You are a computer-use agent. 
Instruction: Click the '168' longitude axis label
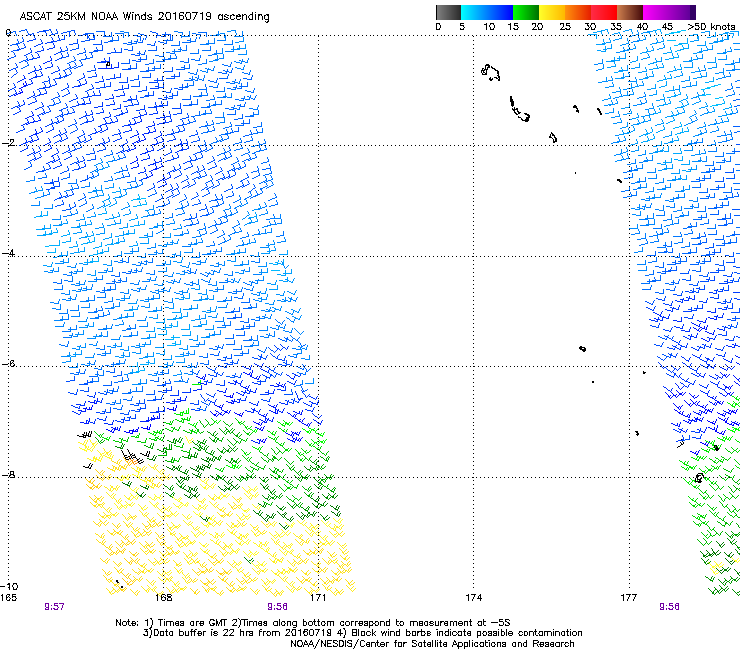[x=163, y=598]
